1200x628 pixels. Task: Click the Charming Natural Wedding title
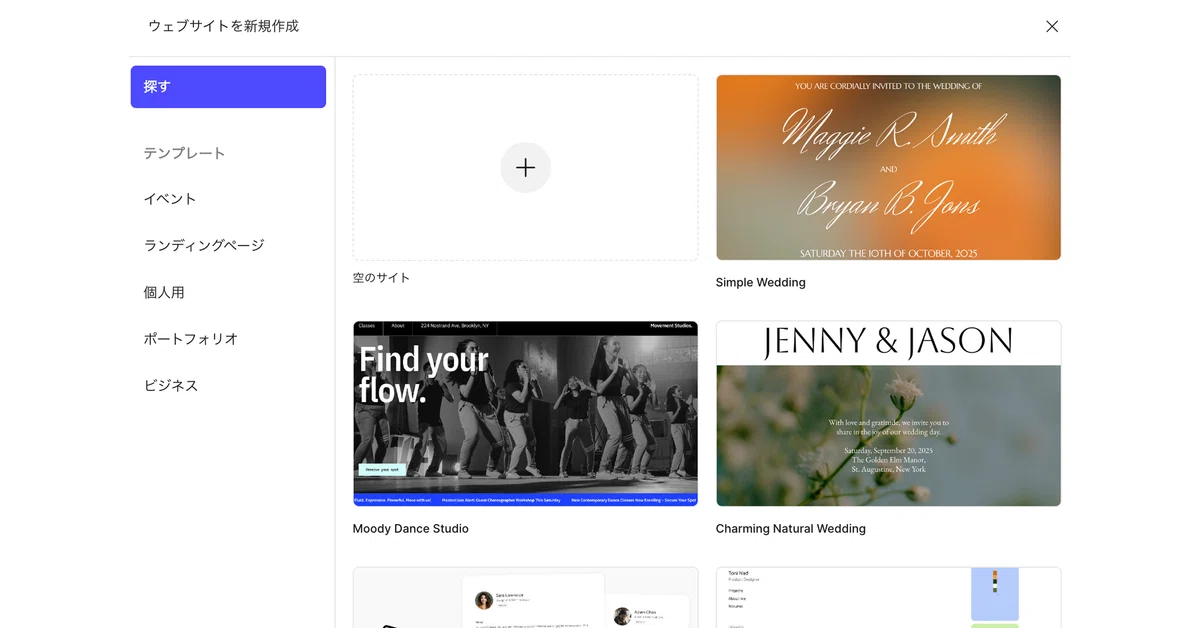click(791, 529)
